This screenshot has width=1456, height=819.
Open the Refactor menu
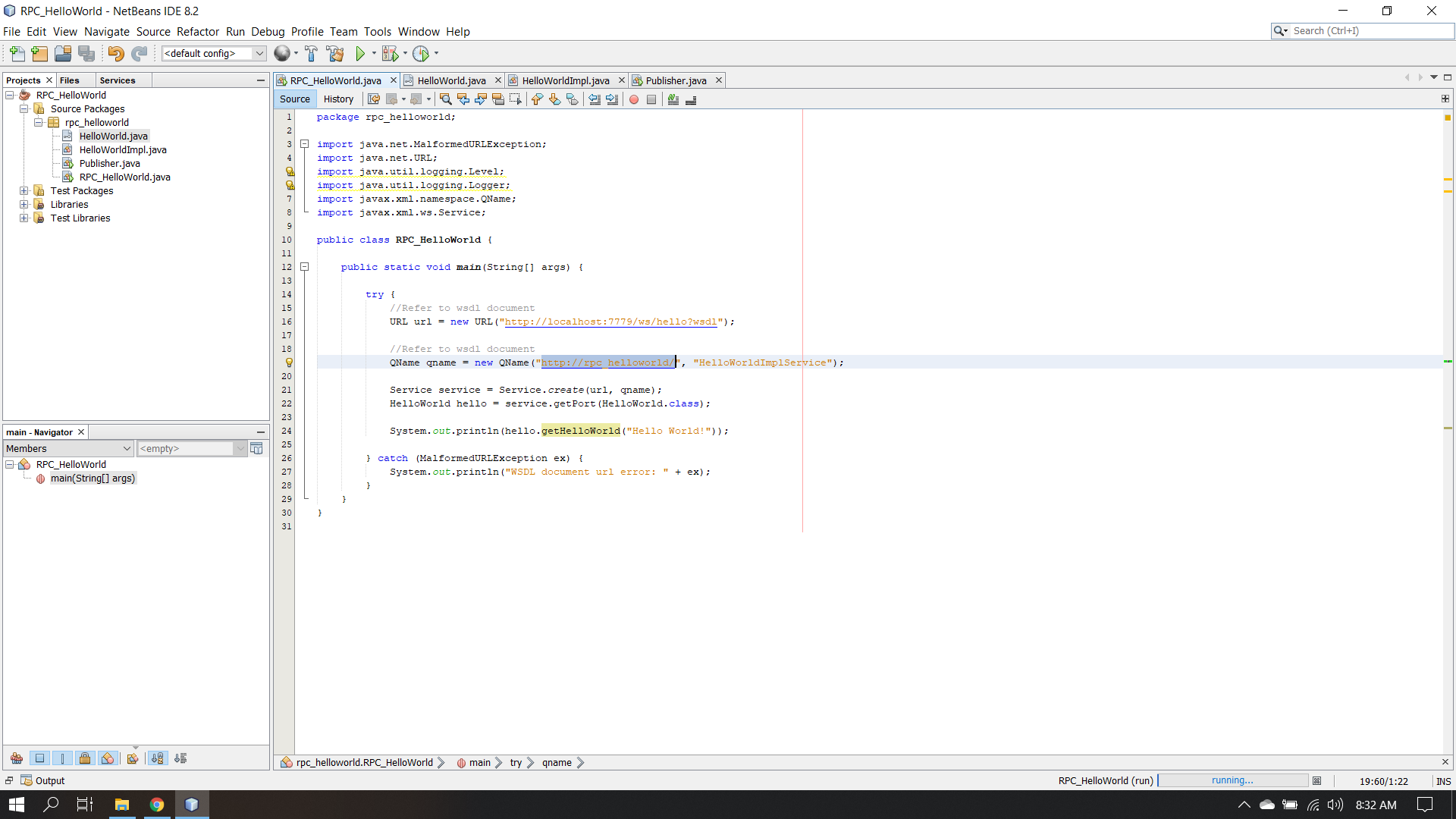click(198, 32)
